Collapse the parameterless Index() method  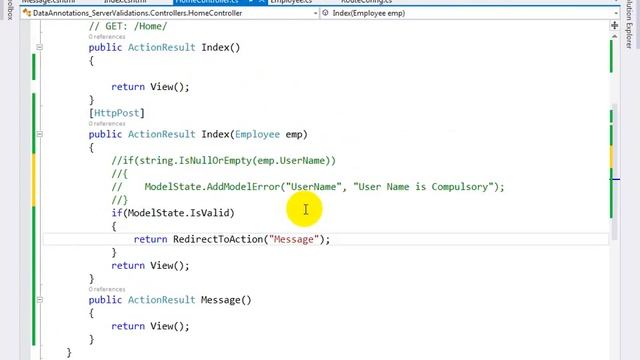pyautogui.click(x=40, y=47)
